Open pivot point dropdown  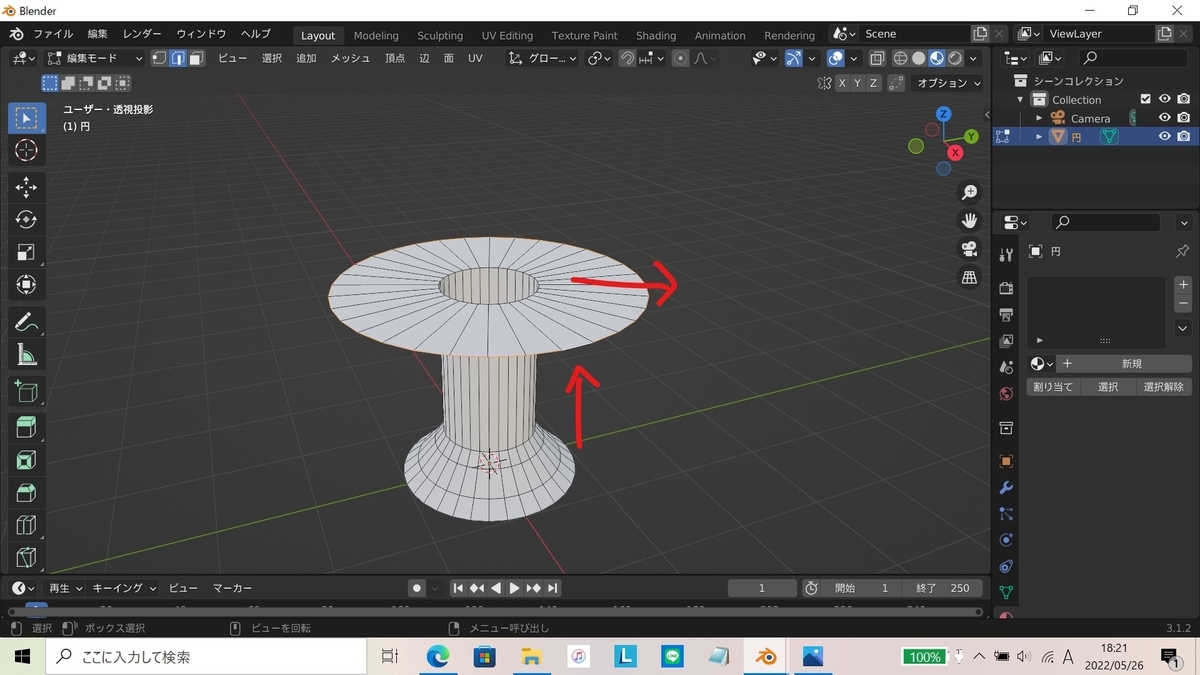tap(599, 59)
